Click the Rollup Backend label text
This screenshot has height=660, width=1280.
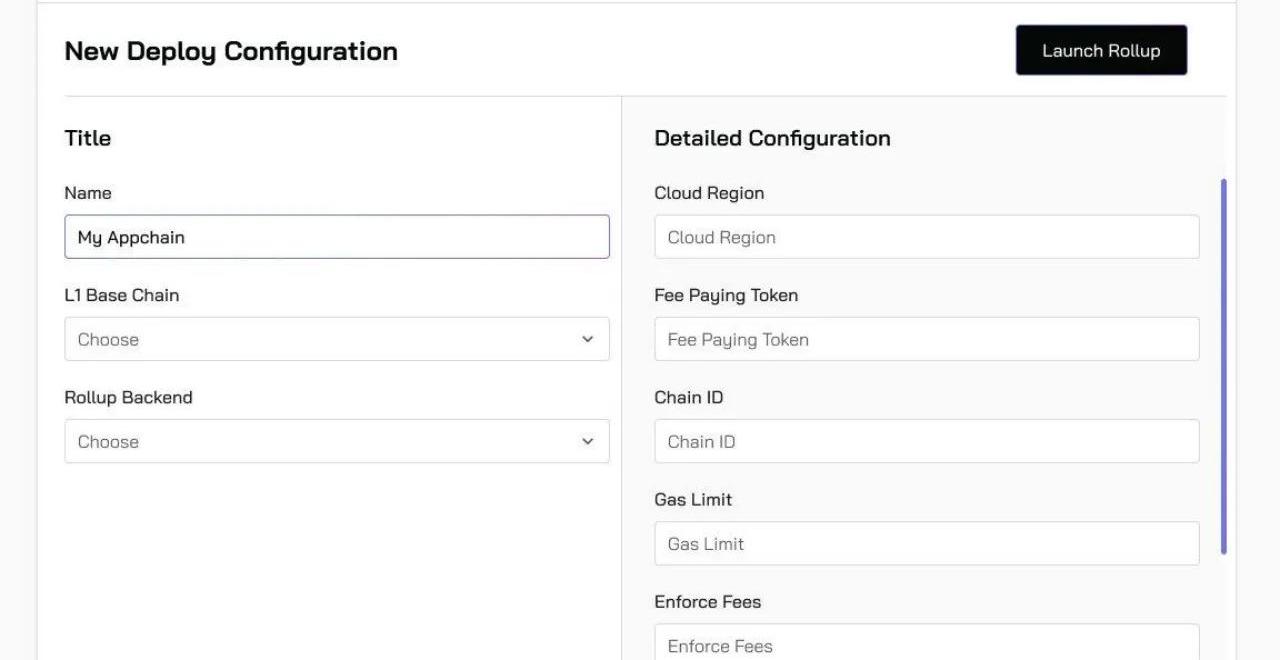[x=128, y=397]
